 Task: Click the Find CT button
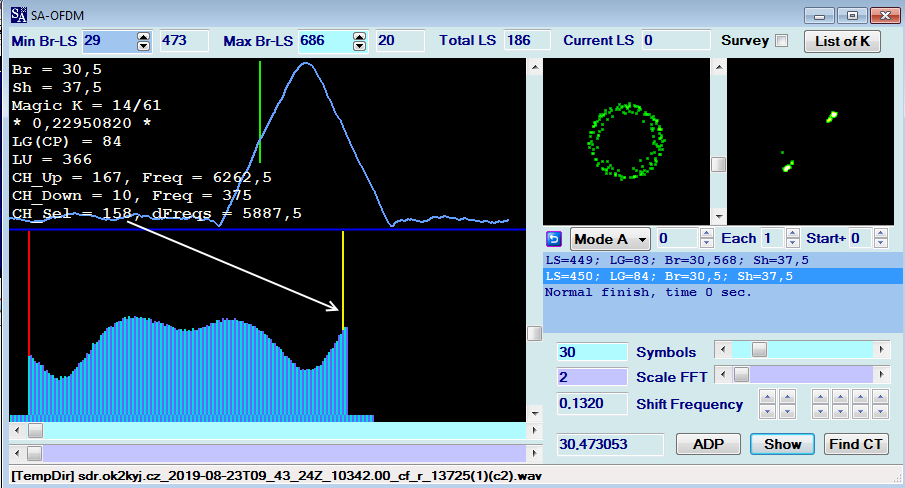[x=855, y=444]
